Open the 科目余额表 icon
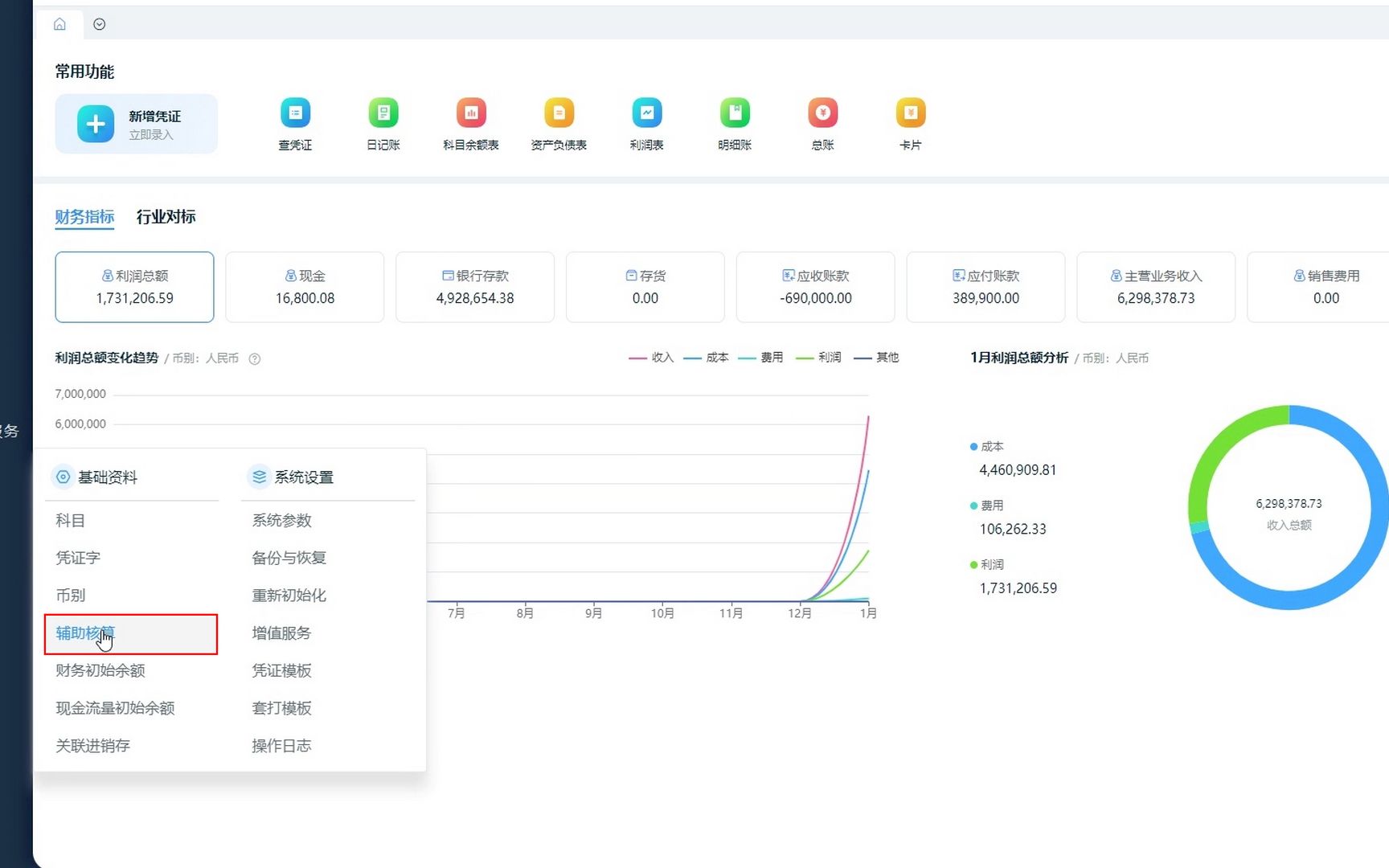 coord(471,123)
